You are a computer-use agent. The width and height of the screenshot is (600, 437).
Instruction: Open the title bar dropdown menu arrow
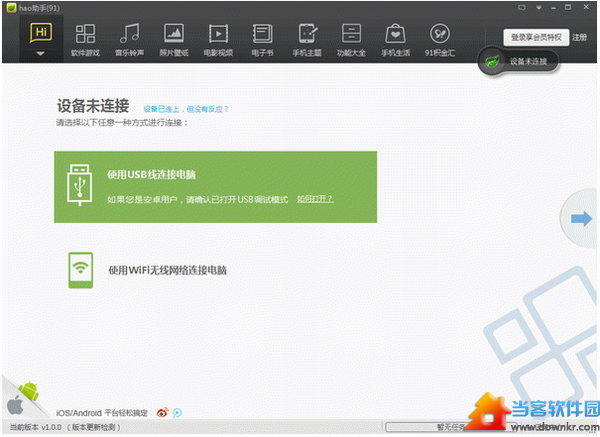539,8
